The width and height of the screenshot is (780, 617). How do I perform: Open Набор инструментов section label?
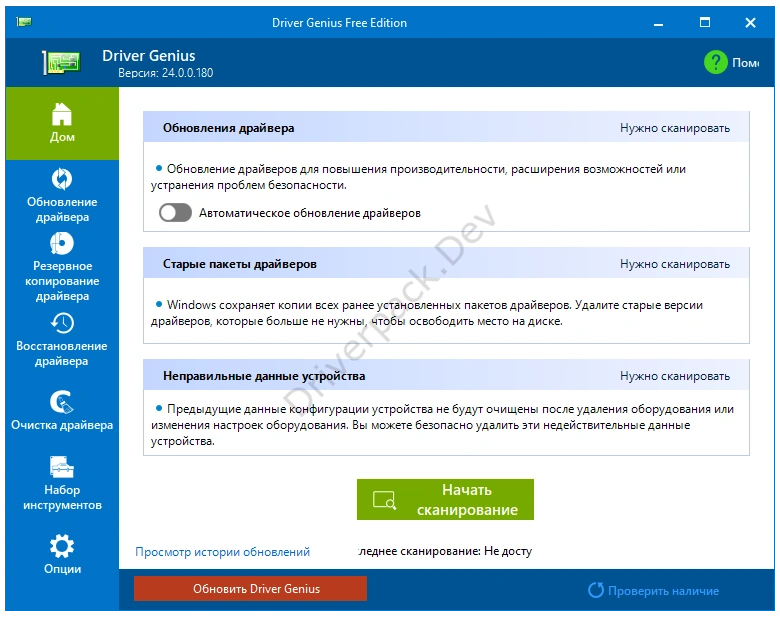(62, 498)
